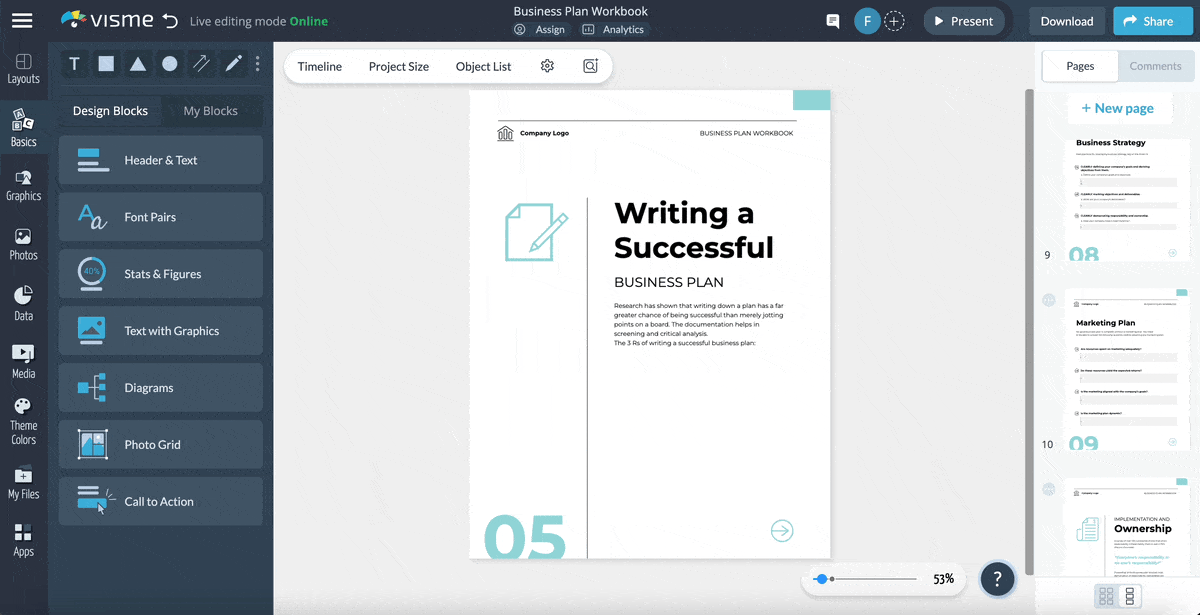Screen dimensions: 1200x615
Task: Open the Graphics panel in the sidebar
Action: coord(24,184)
